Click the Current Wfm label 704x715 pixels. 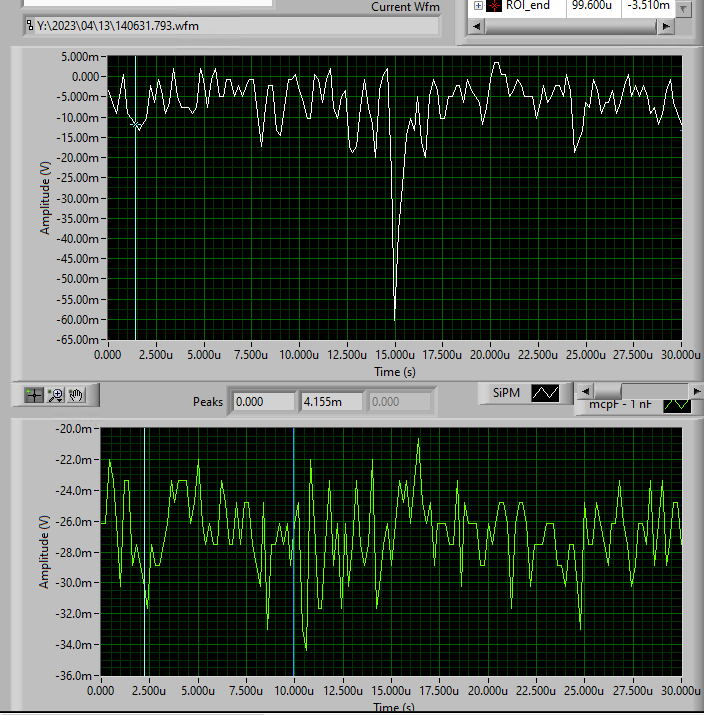(x=405, y=7)
